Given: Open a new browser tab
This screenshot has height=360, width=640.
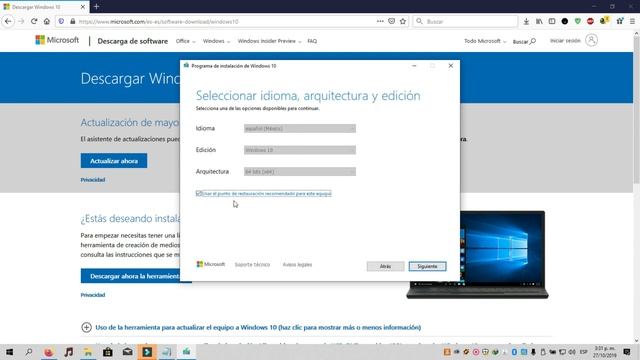Looking at the screenshot, I should pos(96,7).
